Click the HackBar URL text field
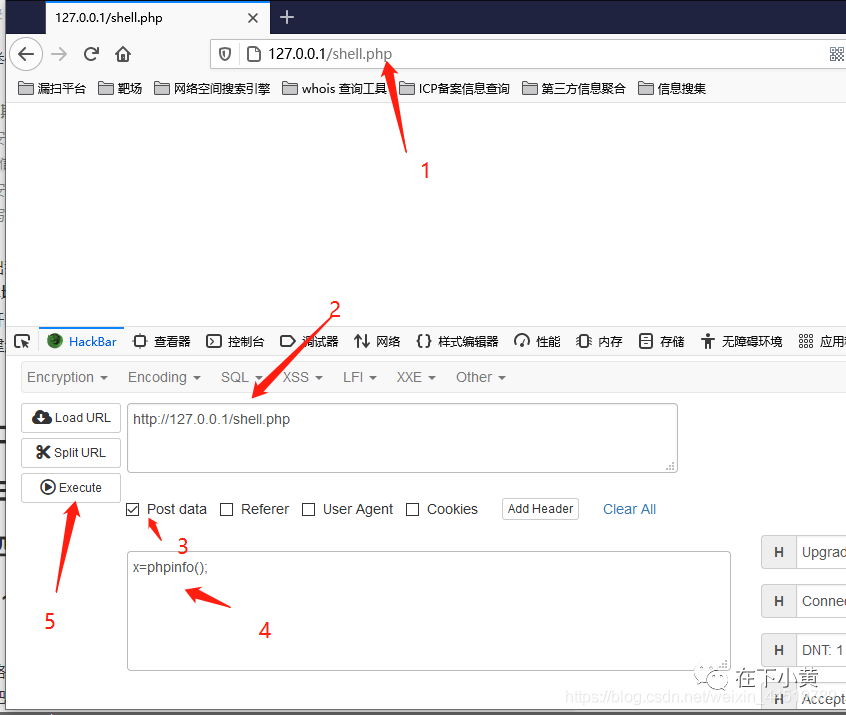The height and width of the screenshot is (715, 846). 402,438
